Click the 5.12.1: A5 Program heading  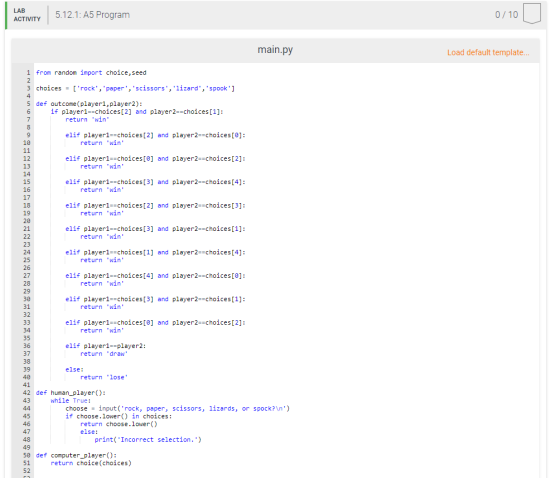click(92, 15)
